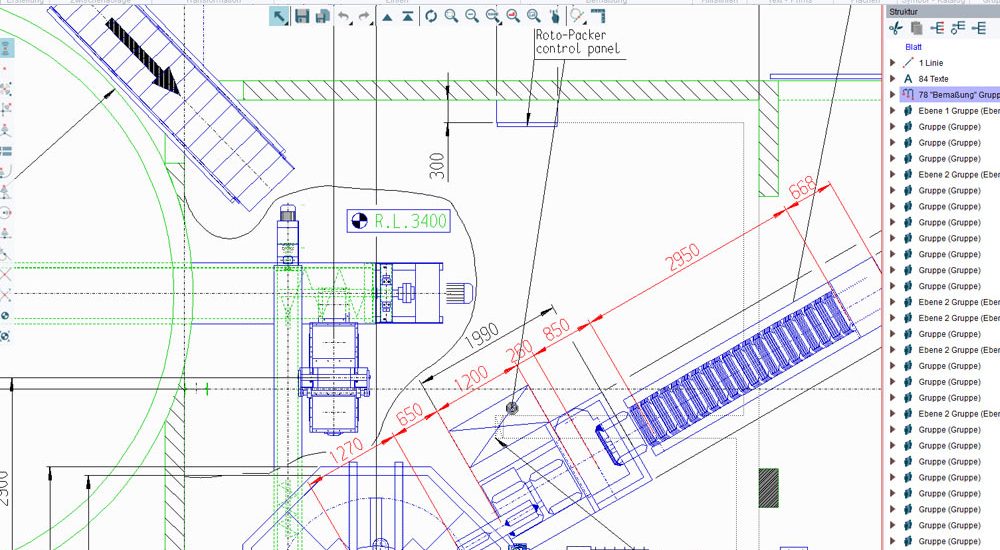1000x550 pixels.
Task: Expand the 1 Linie tree node
Action: 893,63
